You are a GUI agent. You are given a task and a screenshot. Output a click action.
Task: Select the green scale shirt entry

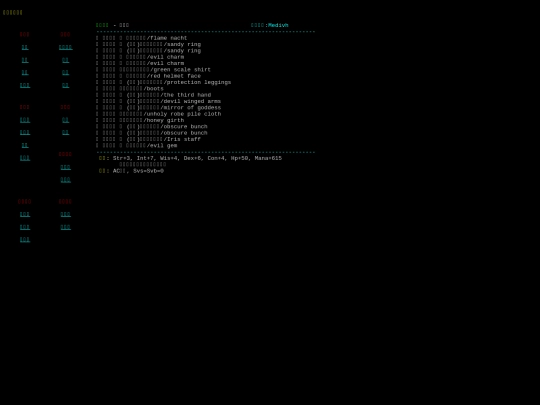(x=153, y=70)
